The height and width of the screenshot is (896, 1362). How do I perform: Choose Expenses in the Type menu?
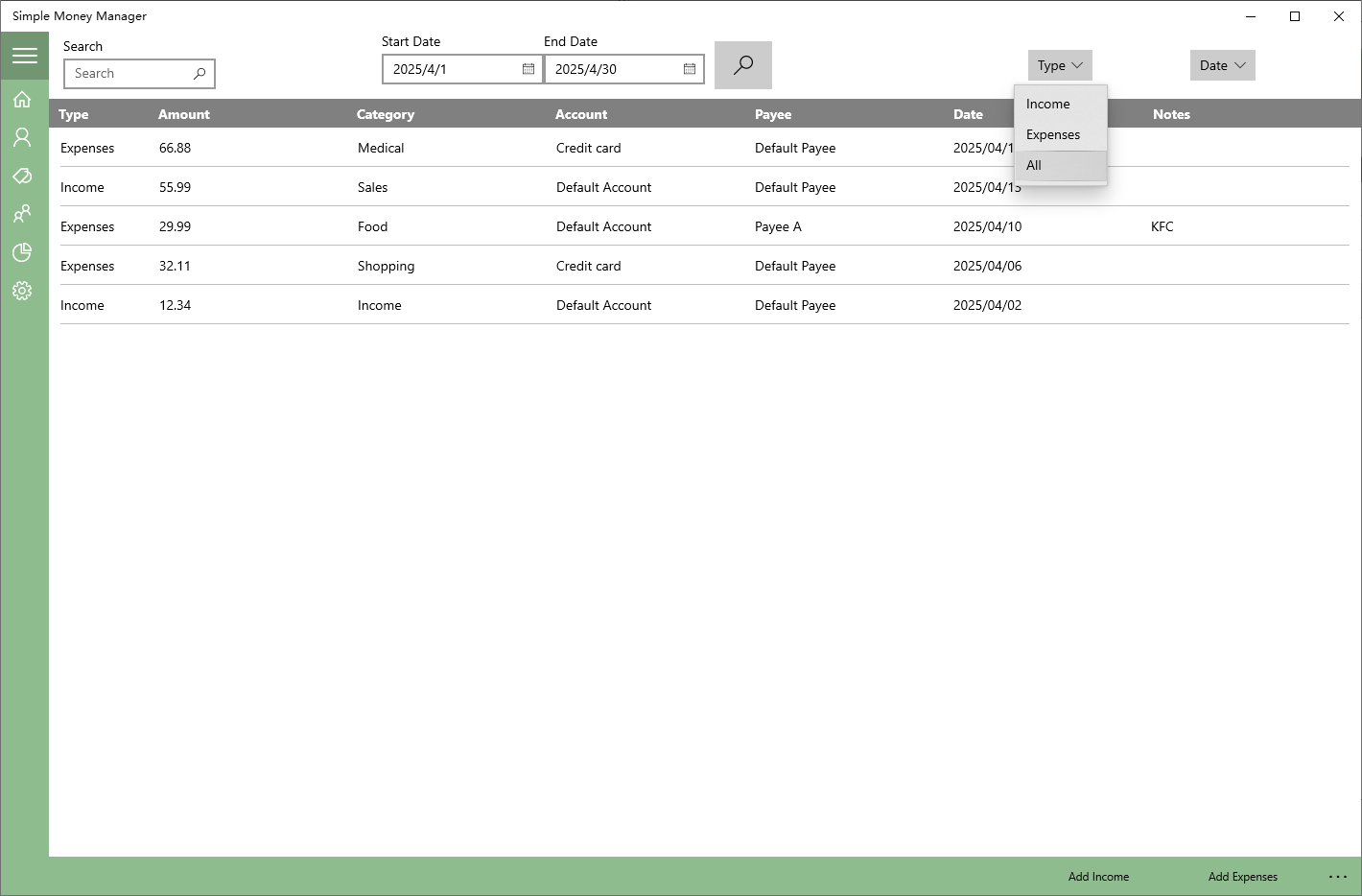tap(1061, 134)
